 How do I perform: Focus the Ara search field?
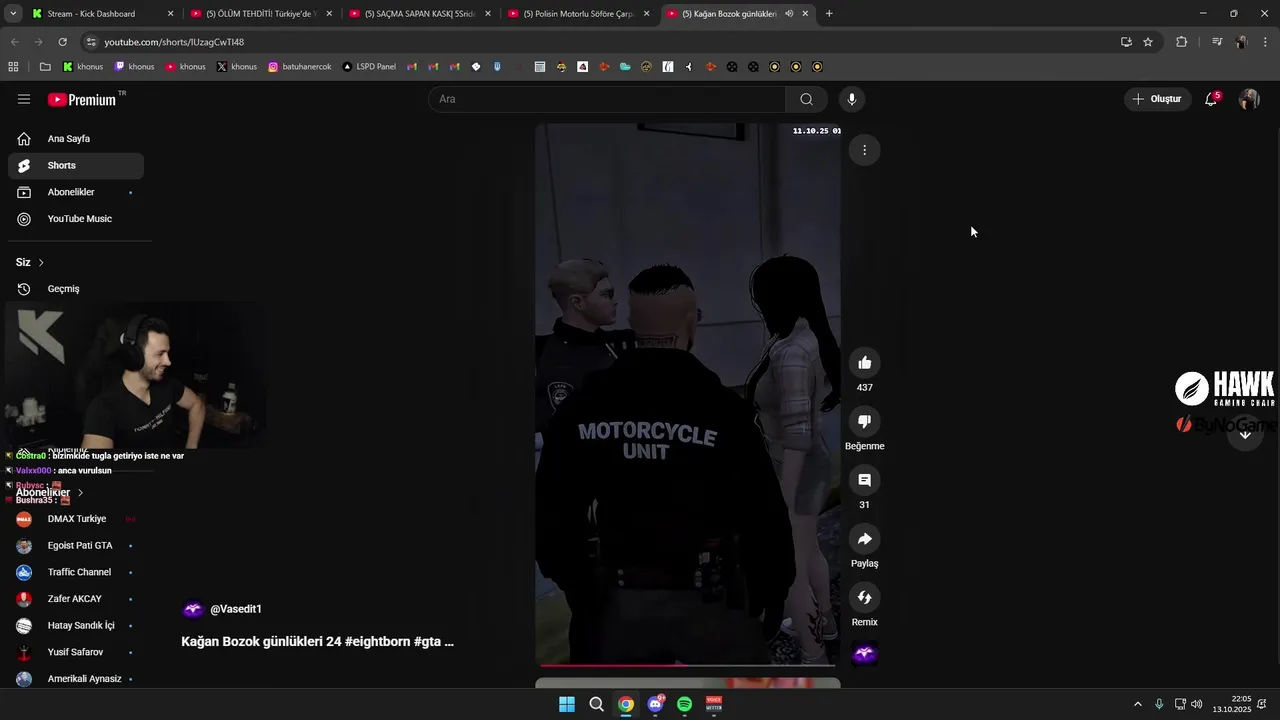point(607,99)
